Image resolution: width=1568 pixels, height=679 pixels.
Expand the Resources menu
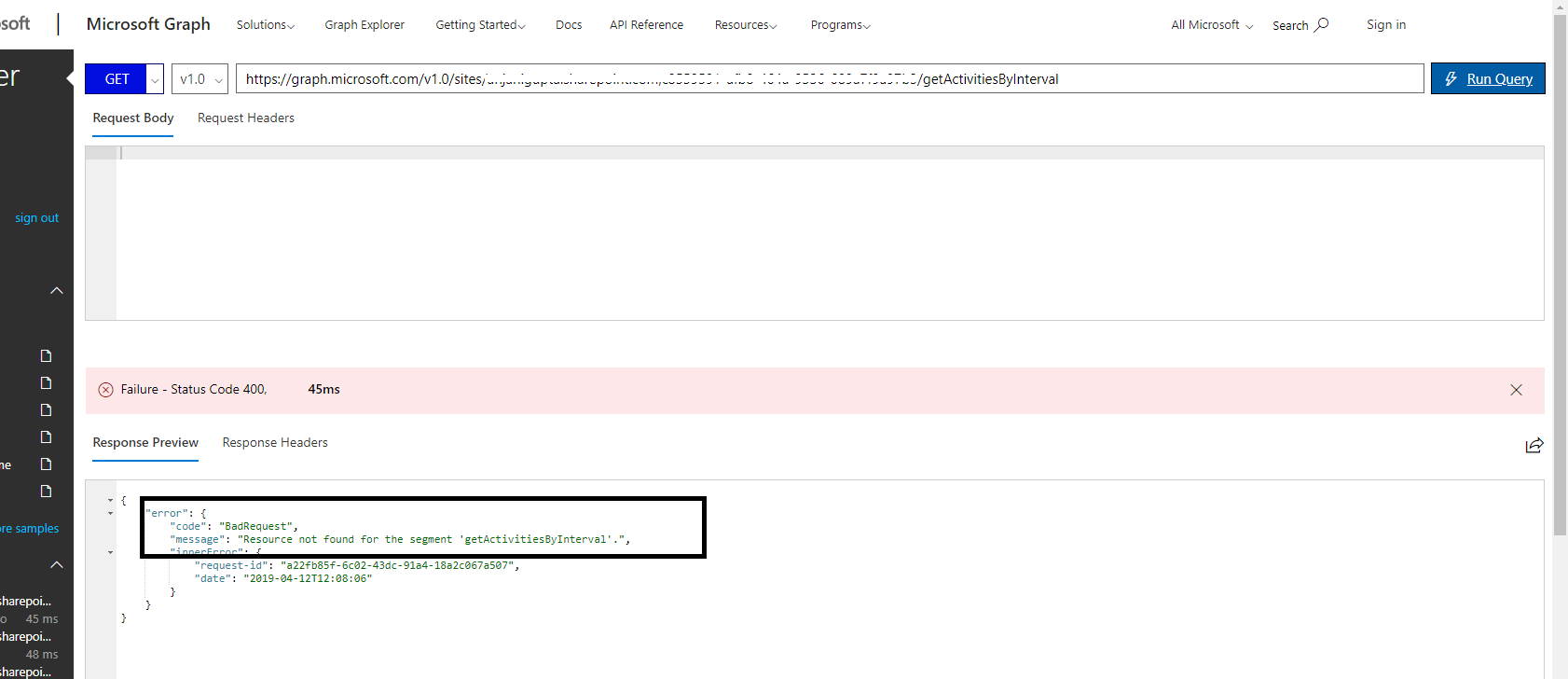click(x=746, y=25)
